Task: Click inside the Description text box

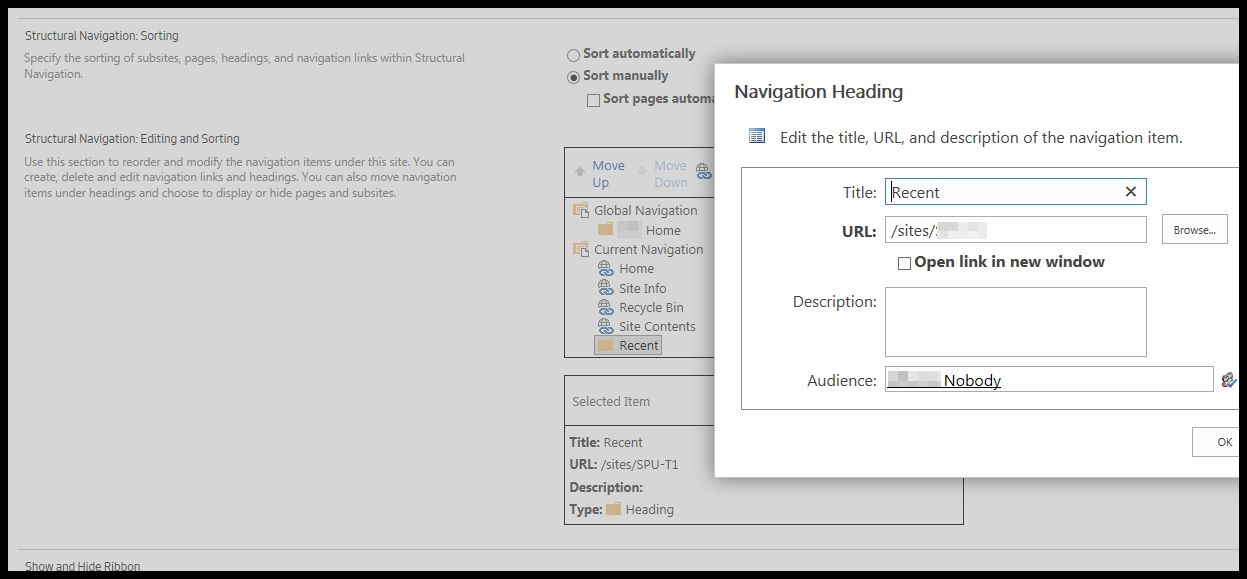Action: coord(1014,320)
